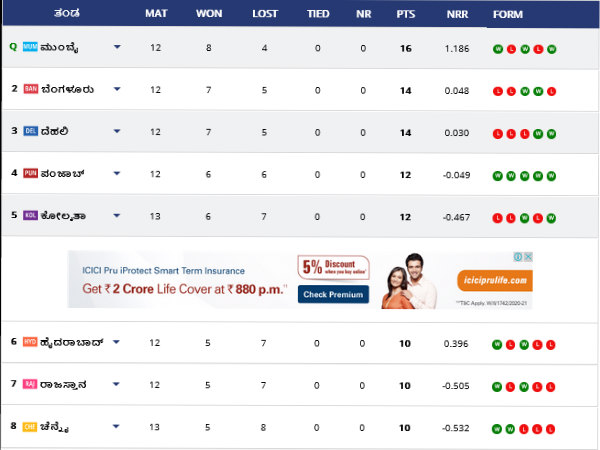Select the ಬೆಂಗಳೂರು team name
600x450 pixels.
(67, 90)
